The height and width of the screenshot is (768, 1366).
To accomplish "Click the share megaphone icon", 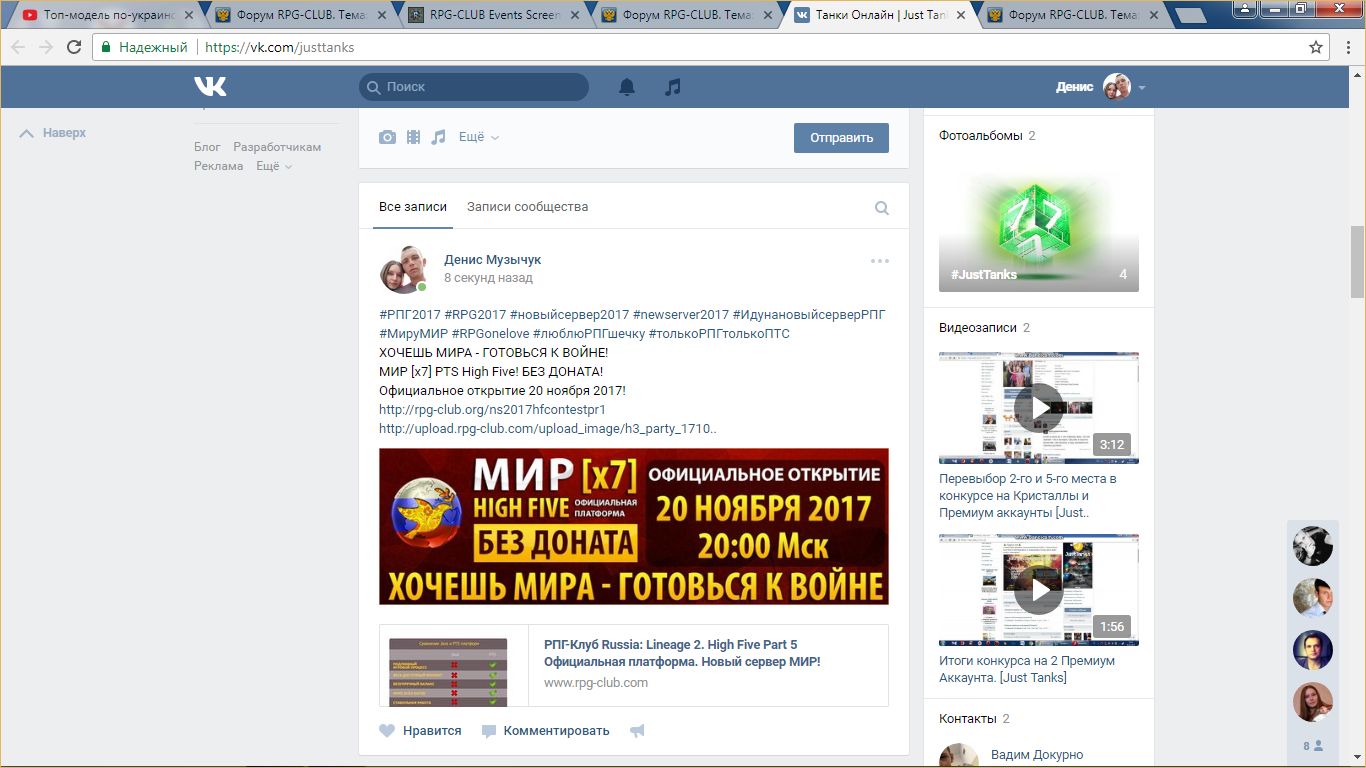I will [x=637, y=731].
